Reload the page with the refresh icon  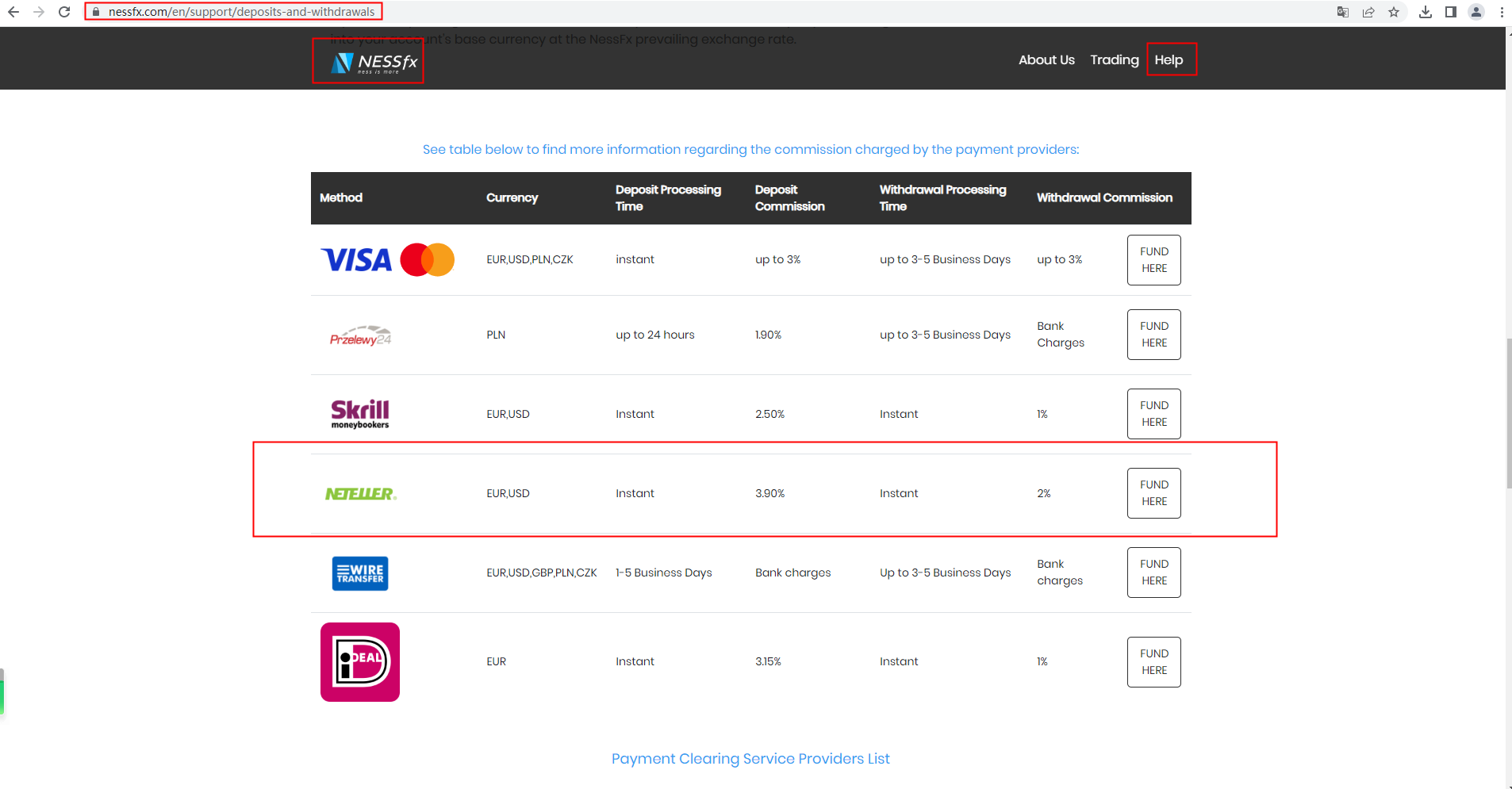[65, 12]
